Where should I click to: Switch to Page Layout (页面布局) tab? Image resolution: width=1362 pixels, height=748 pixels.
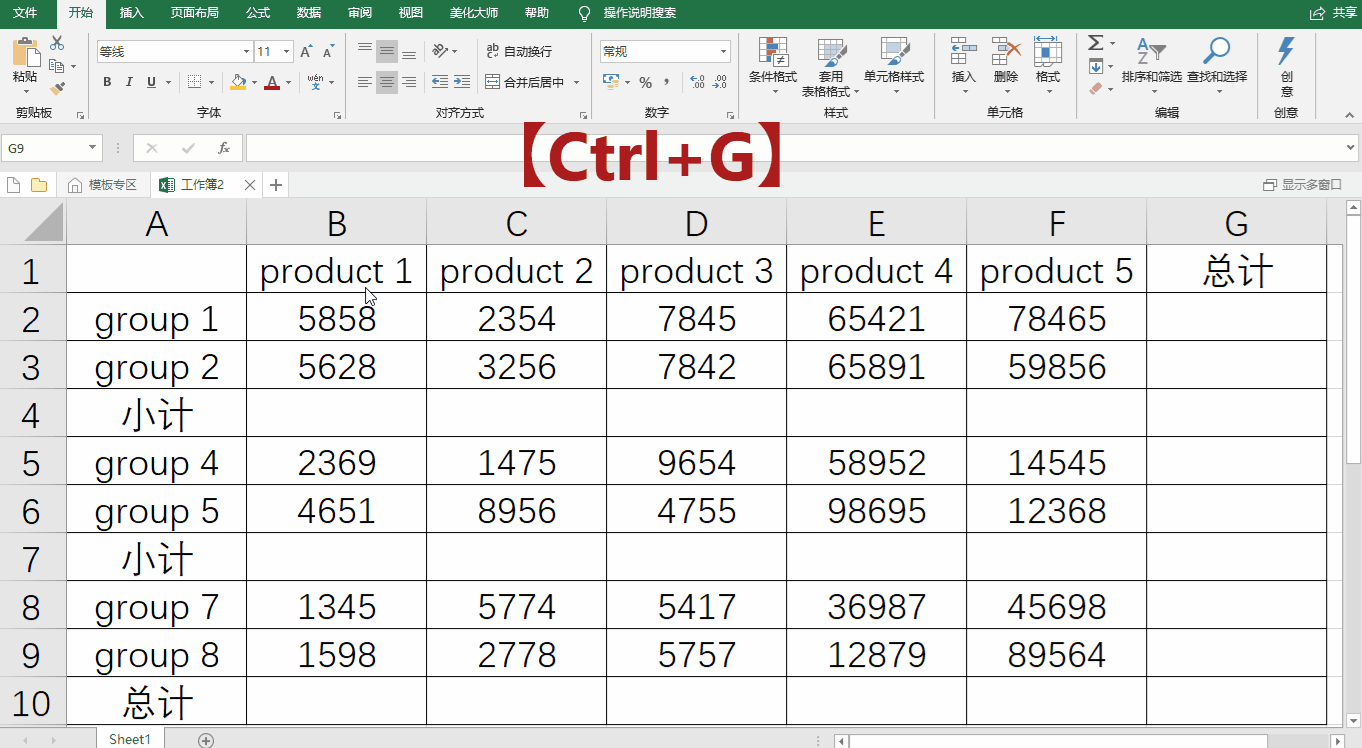(x=195, y=13)
